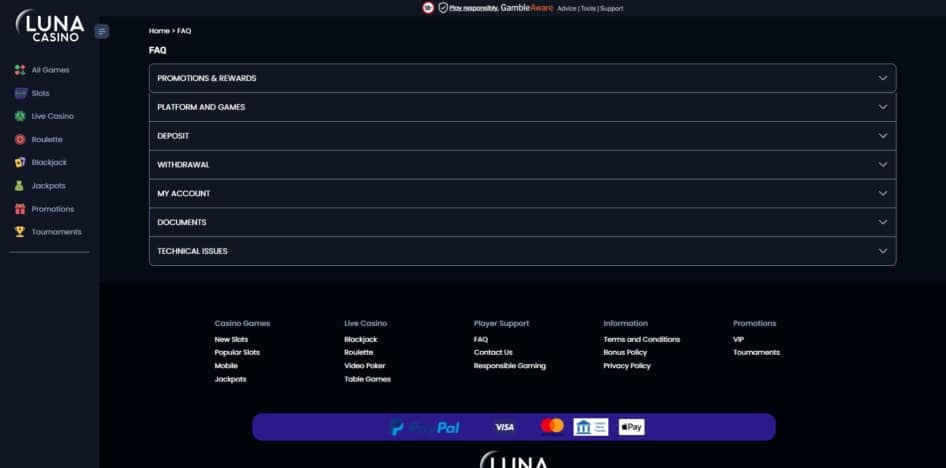Open Terms and Conditions footer link
Image resolution: width=946 pixels, height=468 pixels.
click(x=642, y=340)
